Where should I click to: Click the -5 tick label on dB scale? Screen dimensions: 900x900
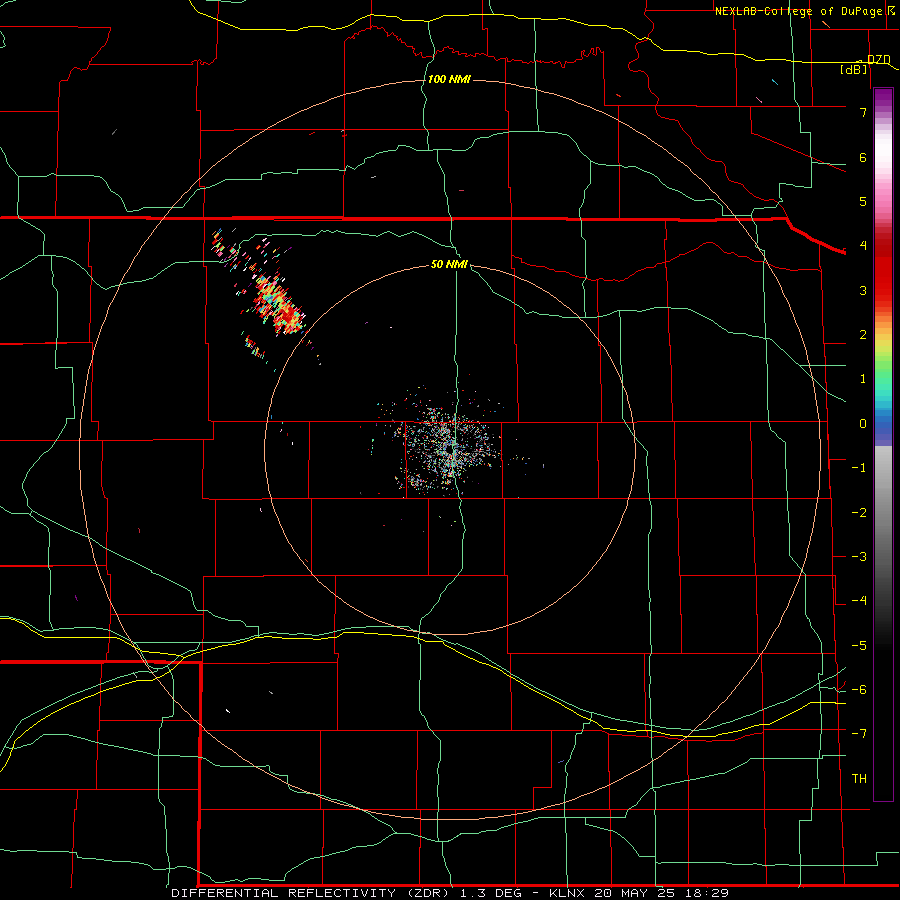(859, 646)
